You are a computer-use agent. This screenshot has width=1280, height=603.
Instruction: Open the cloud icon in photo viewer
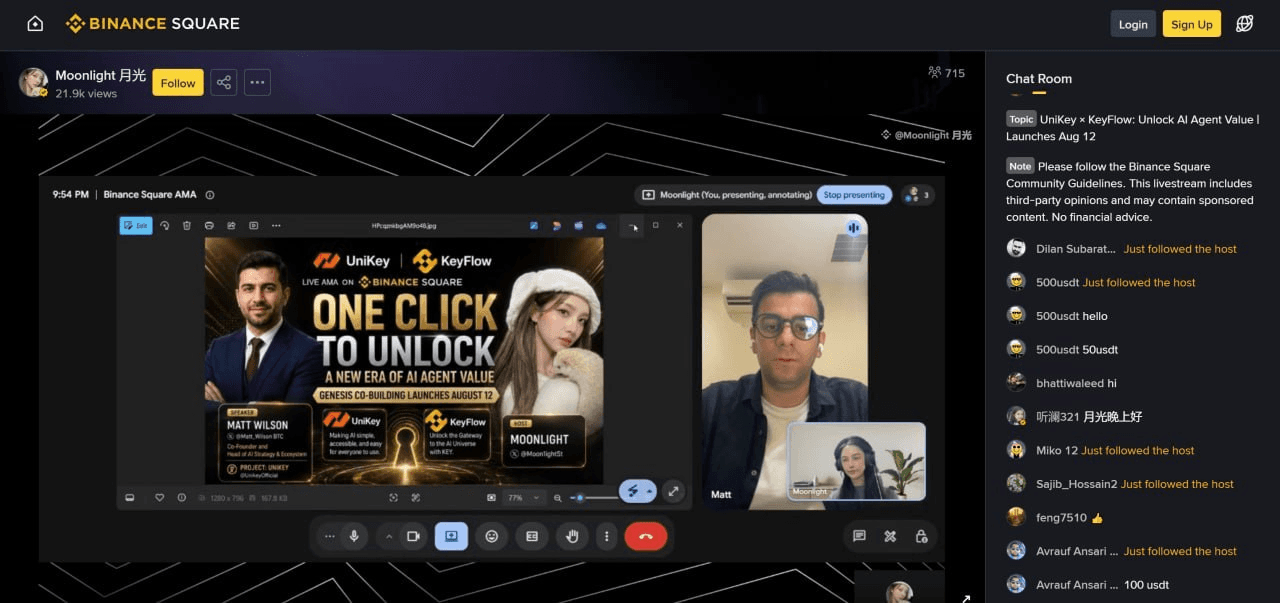pos(601,225)
